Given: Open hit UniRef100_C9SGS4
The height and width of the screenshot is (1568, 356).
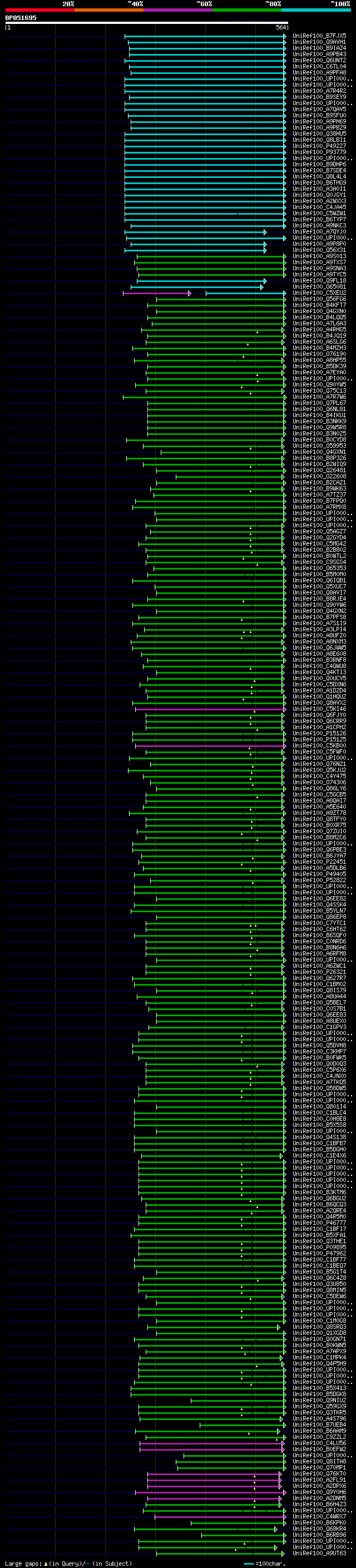Looking at the screenshot, I should click(319, 562).
